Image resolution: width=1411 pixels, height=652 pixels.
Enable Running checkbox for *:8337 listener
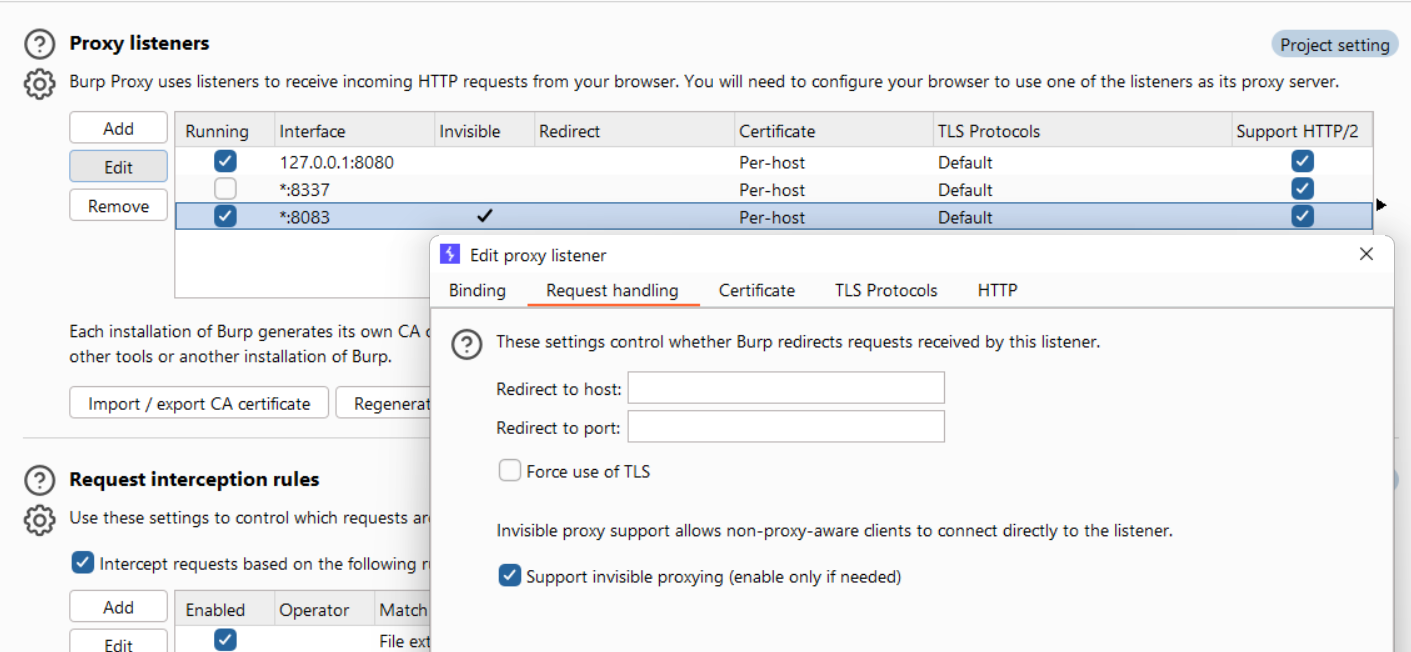click(x=226, y=189)
